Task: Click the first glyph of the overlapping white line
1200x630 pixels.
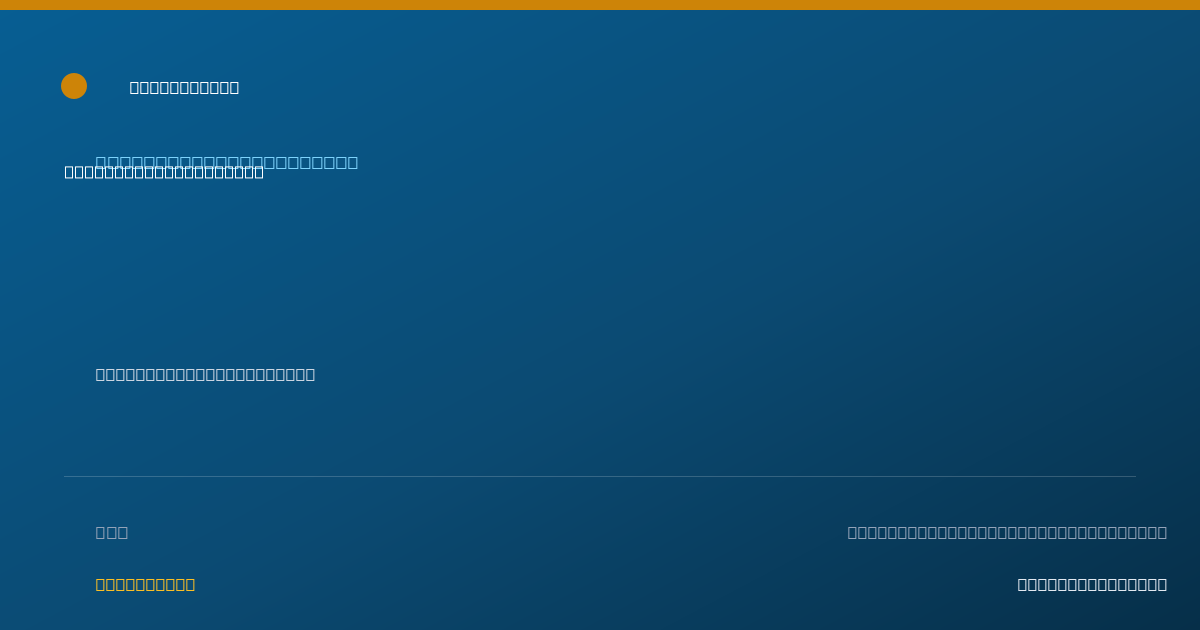Action: coord(70,172)
